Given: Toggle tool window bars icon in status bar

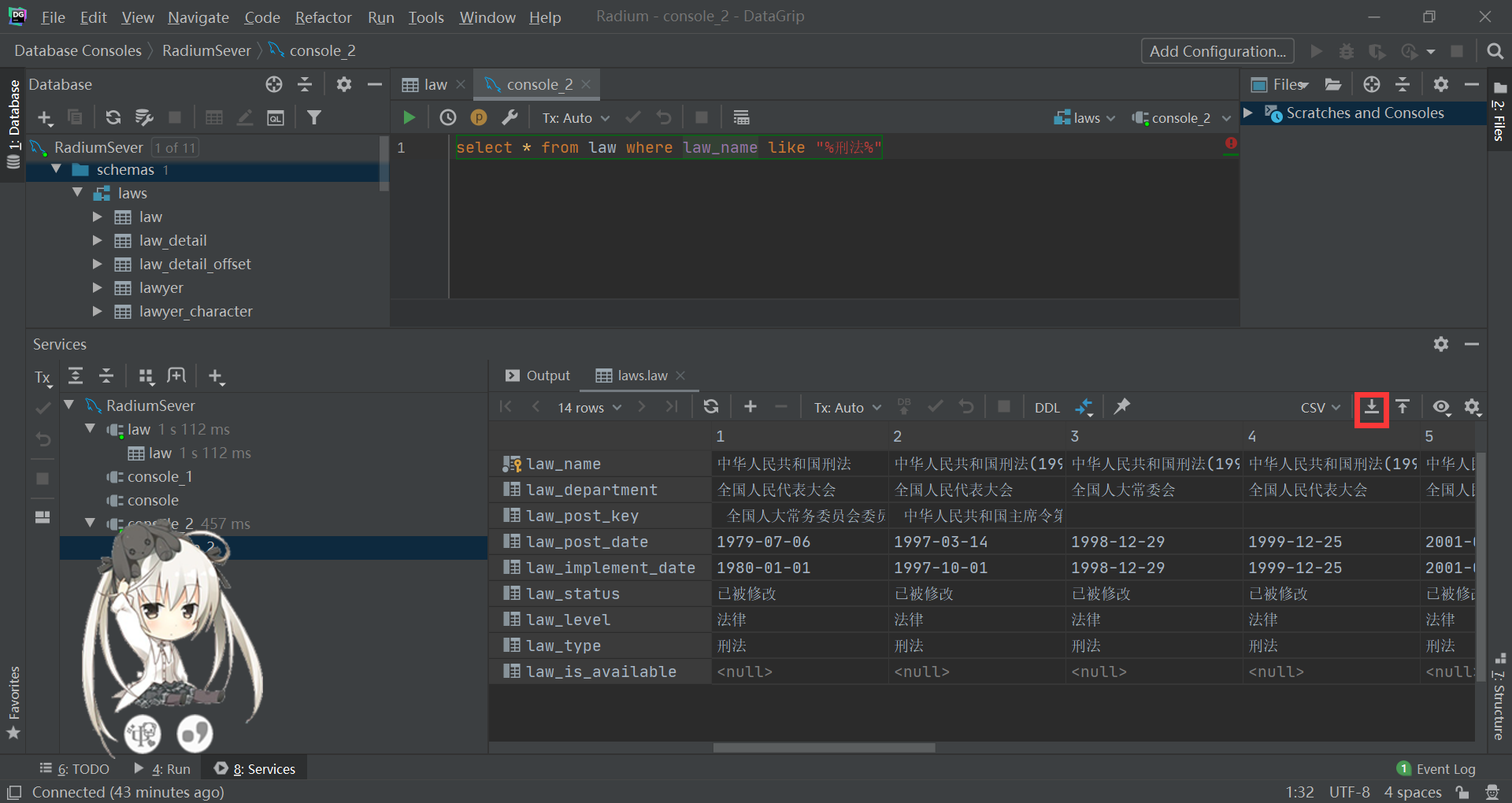Looking at the screenshot, I should [14, 792].
